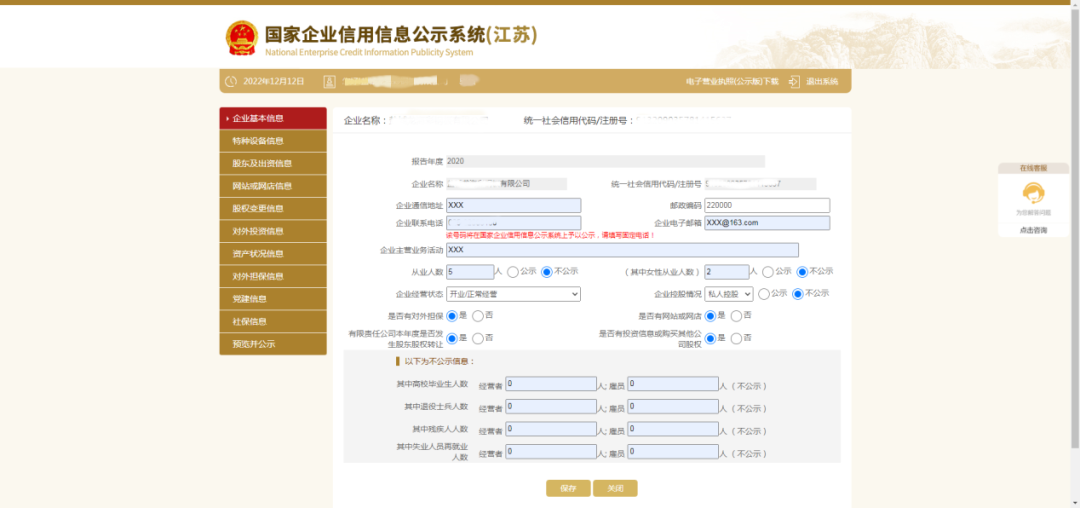Select 否 for 是否有对外担保
Viewport: 1080px width, 508px height.
(477, 316)
